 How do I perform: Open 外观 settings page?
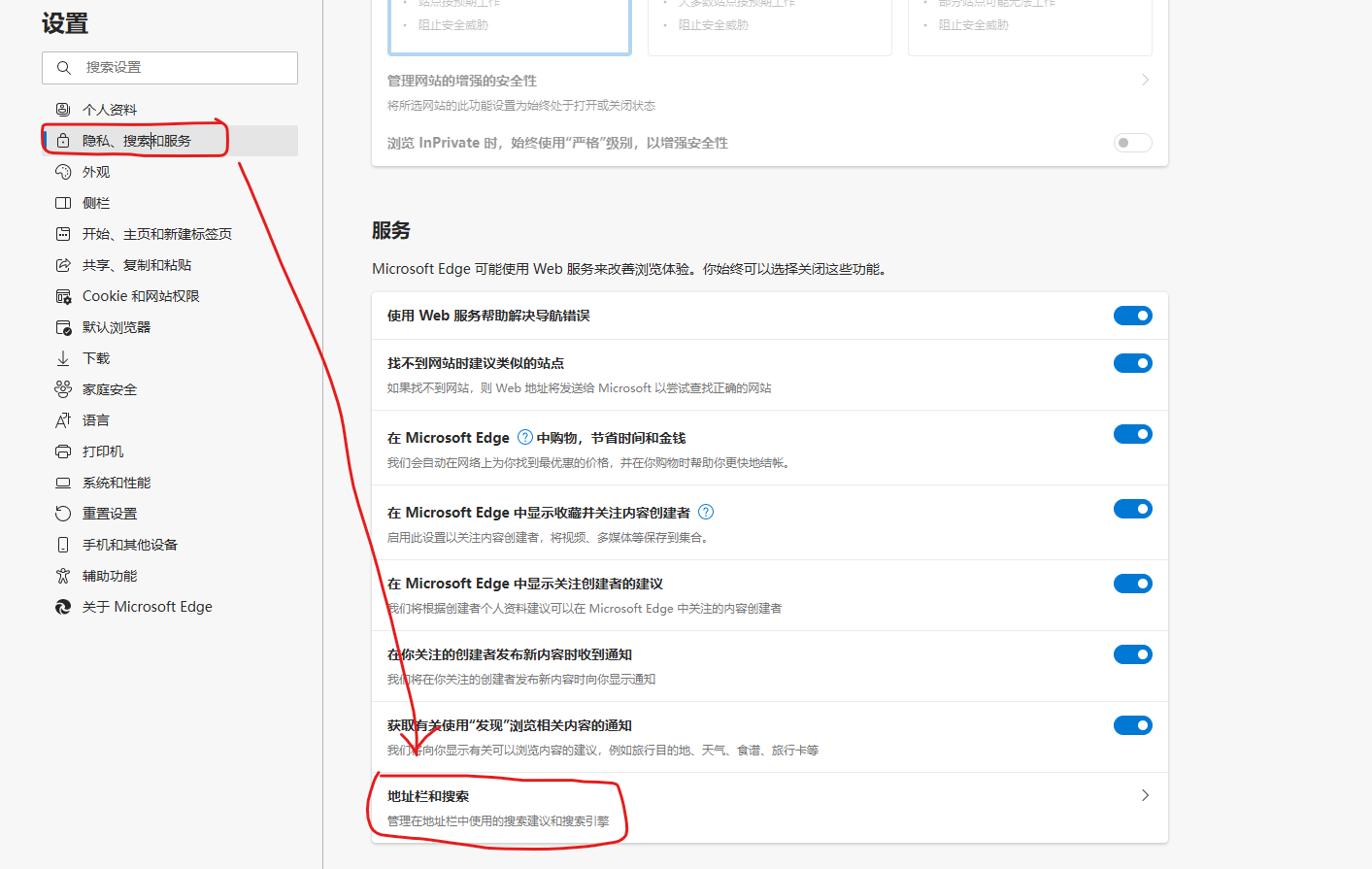170,172
